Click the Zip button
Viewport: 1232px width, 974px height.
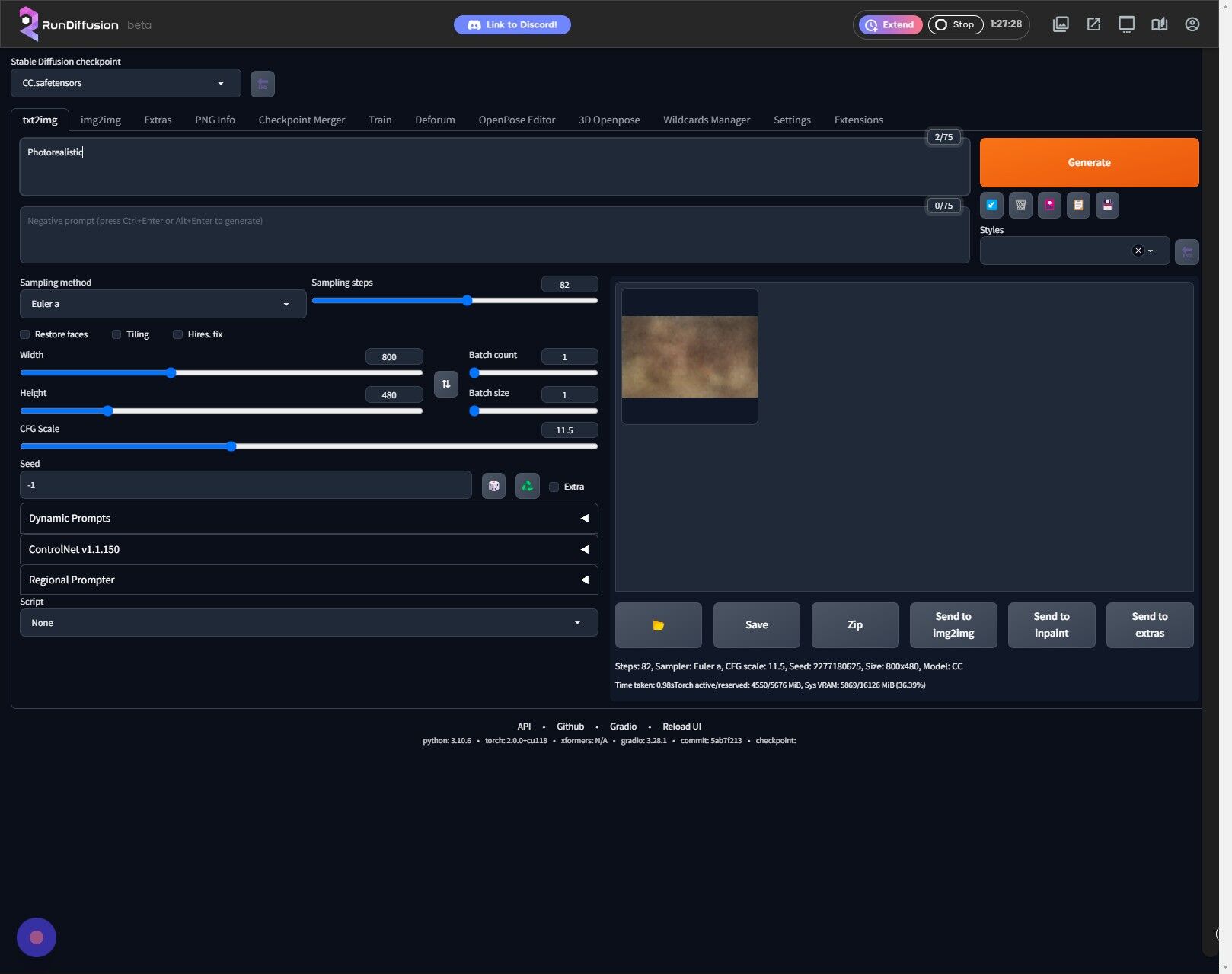(x=855, y=625)
